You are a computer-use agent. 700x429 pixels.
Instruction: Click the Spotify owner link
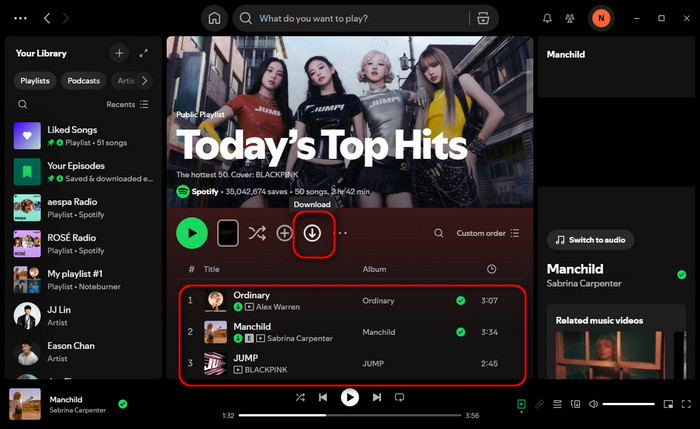(x=205, y=192)
